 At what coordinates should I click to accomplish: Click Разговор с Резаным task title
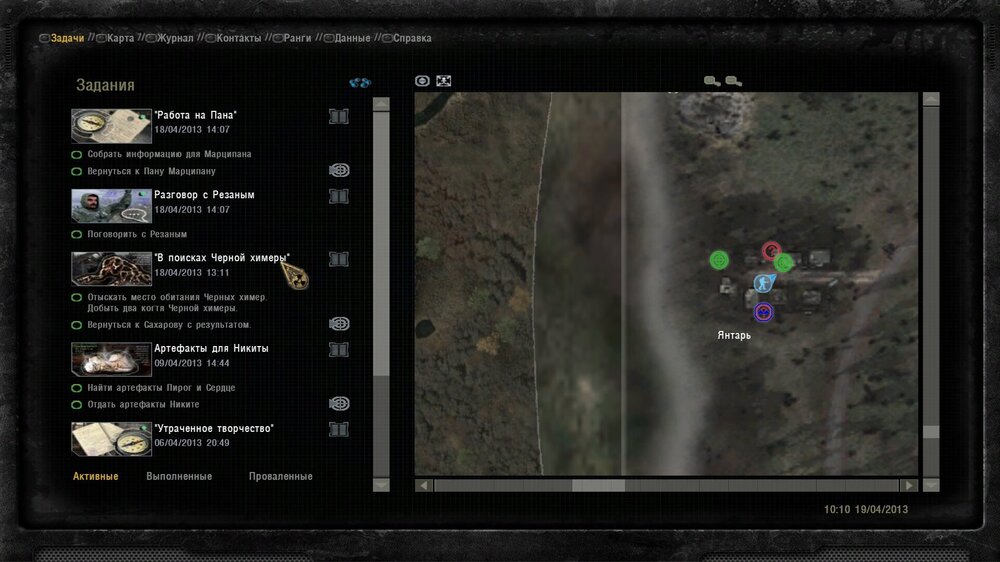pyautogui.click(x=204, y=195)
